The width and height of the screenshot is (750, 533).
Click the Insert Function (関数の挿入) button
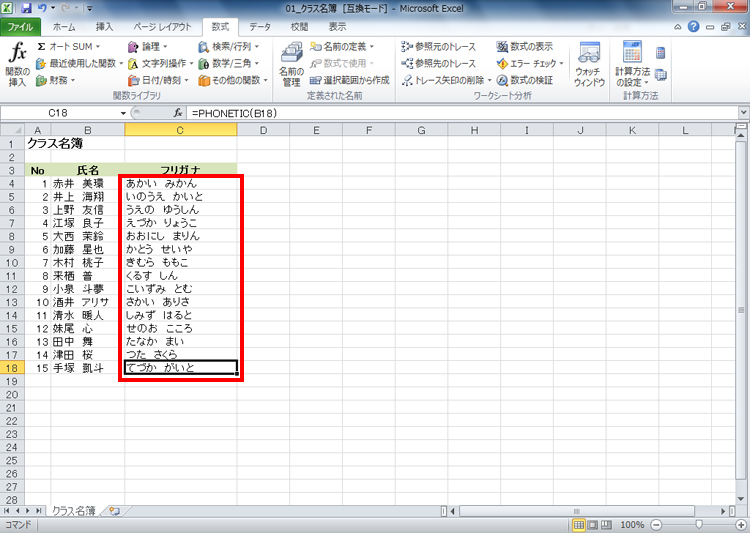[18, 64]
